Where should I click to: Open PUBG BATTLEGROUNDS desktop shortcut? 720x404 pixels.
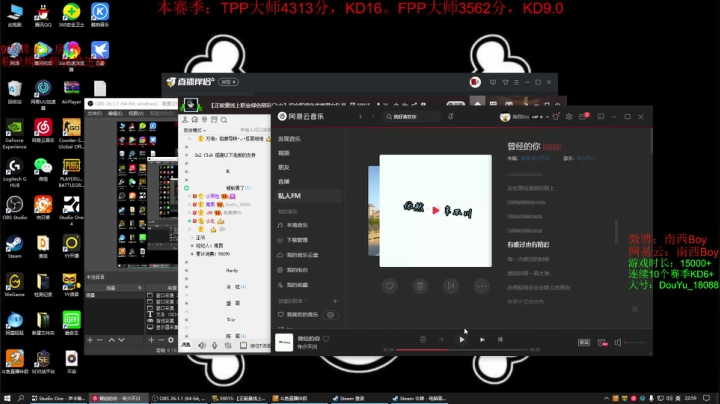pyautogui.click(x=71, y=173)
